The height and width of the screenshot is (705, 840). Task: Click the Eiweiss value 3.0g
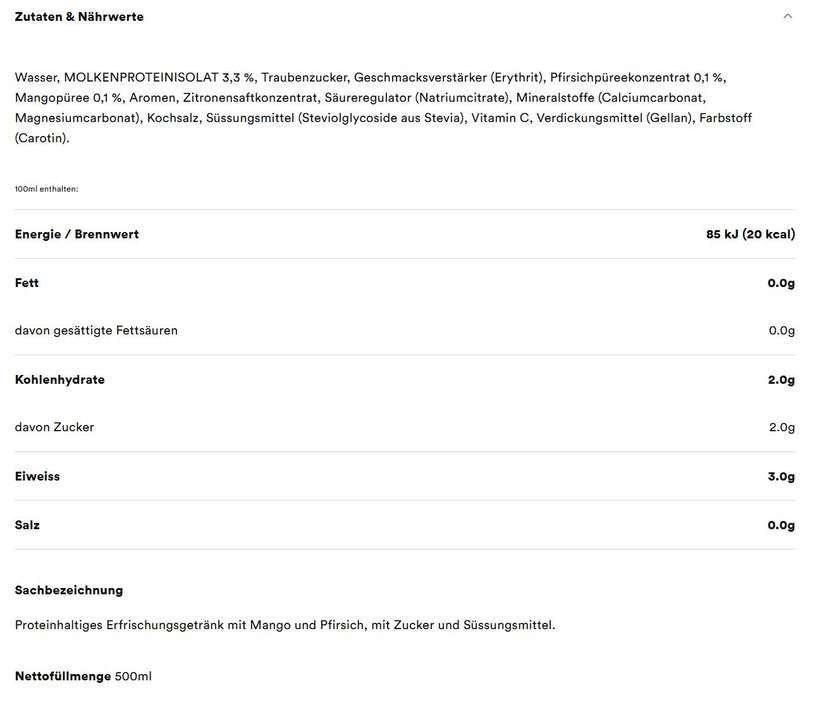[781, 476]
